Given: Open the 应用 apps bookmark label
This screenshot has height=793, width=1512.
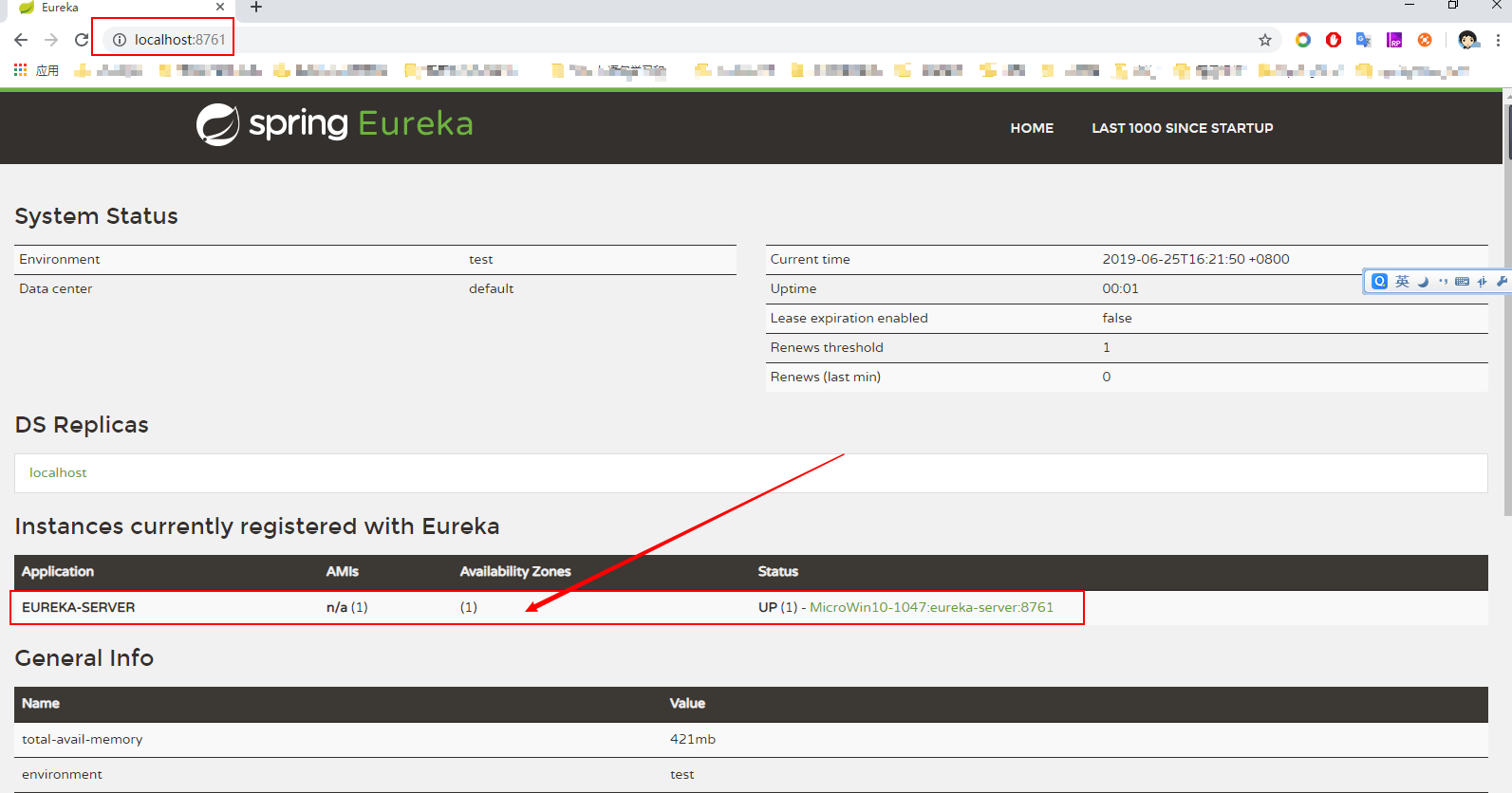Looking at the screenshot, I should [47, 70].
